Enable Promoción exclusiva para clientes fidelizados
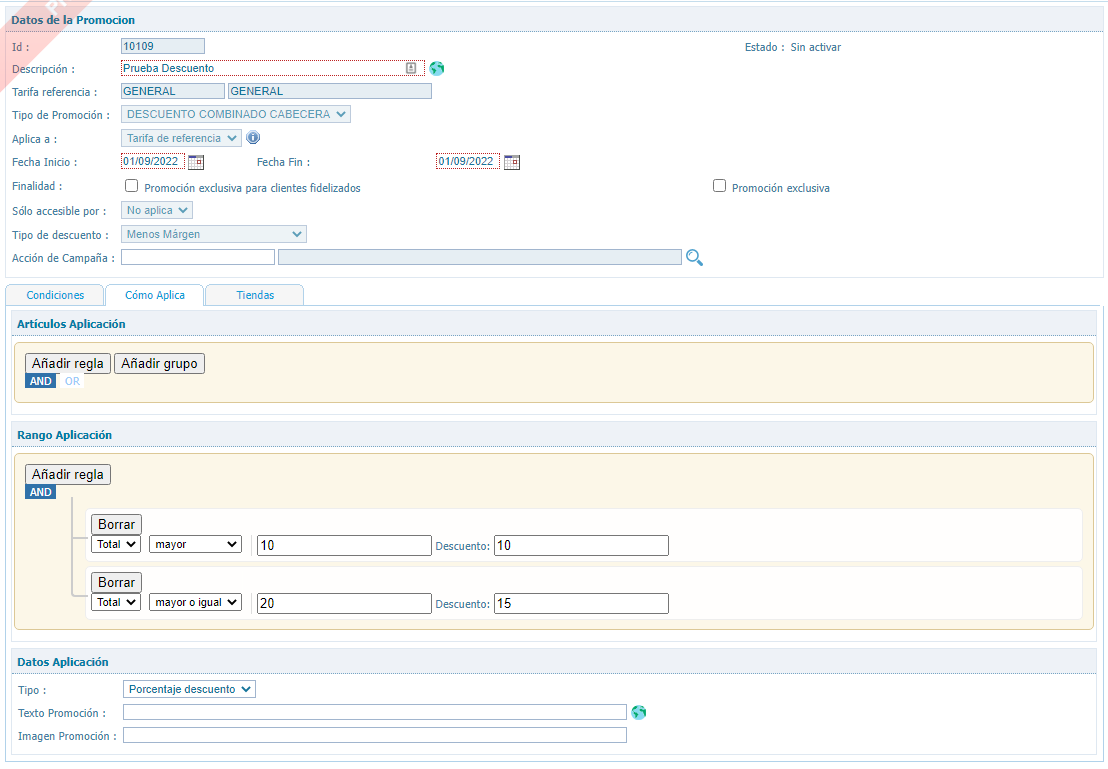The width and height of the screenshot is (1108, 769). click(131, 186)
